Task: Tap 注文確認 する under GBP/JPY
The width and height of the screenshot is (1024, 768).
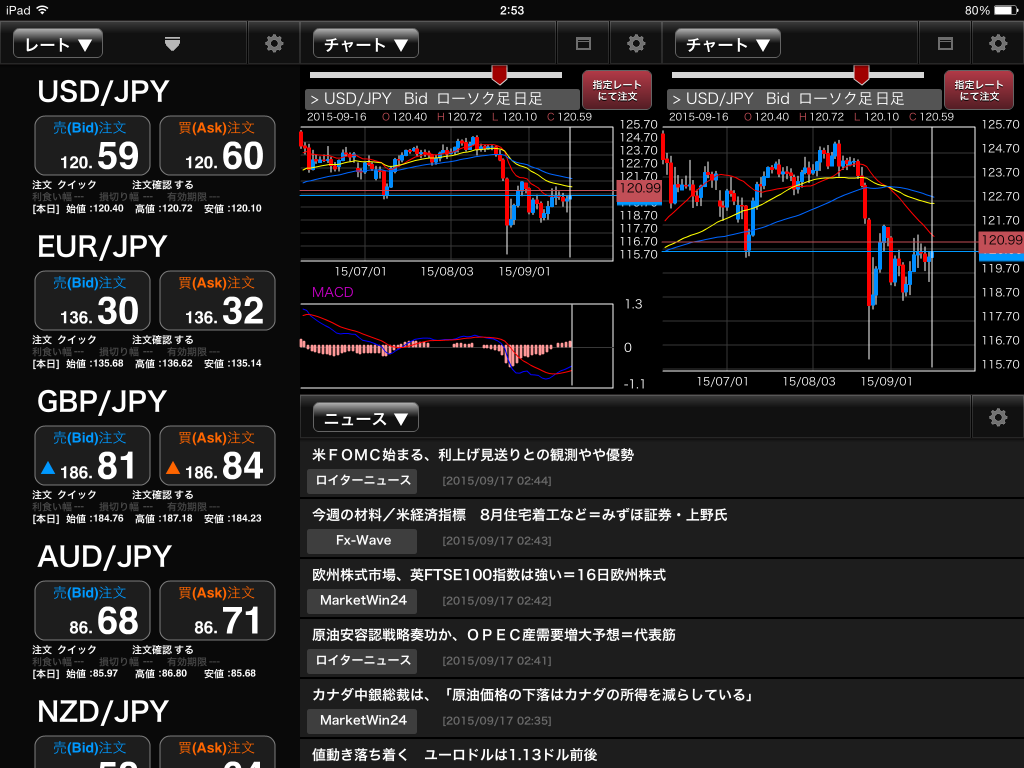Action: click(163, 495)
